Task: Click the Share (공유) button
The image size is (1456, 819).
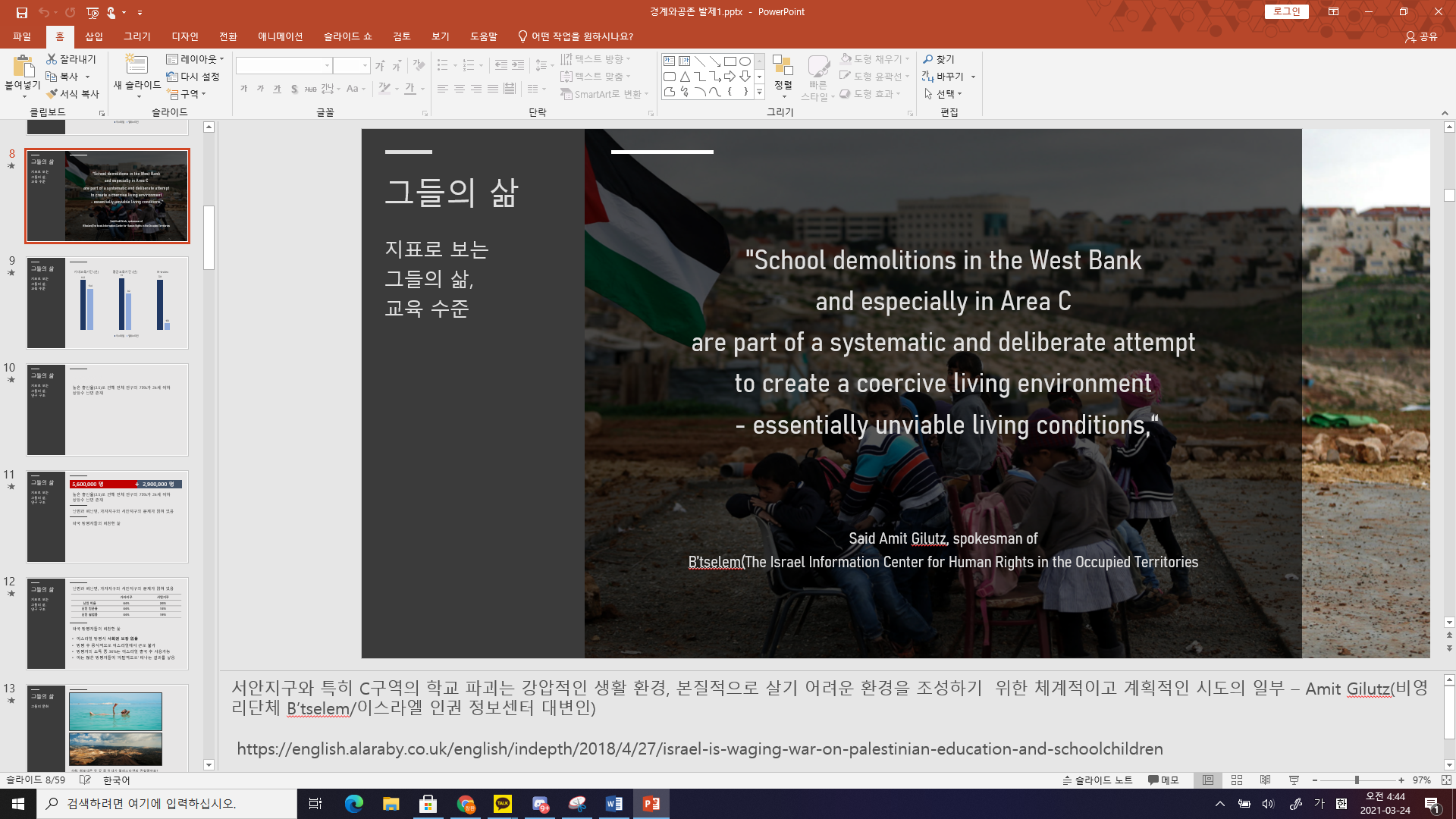Action: 1421,36
